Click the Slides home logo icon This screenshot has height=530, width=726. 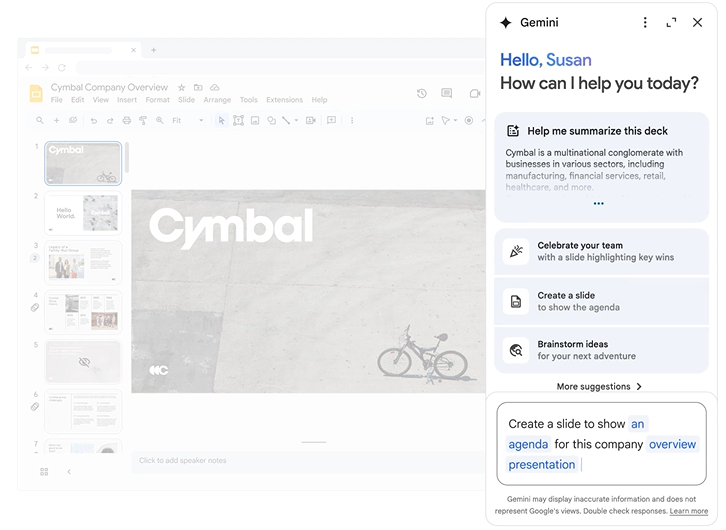click(x=36, y=93)
